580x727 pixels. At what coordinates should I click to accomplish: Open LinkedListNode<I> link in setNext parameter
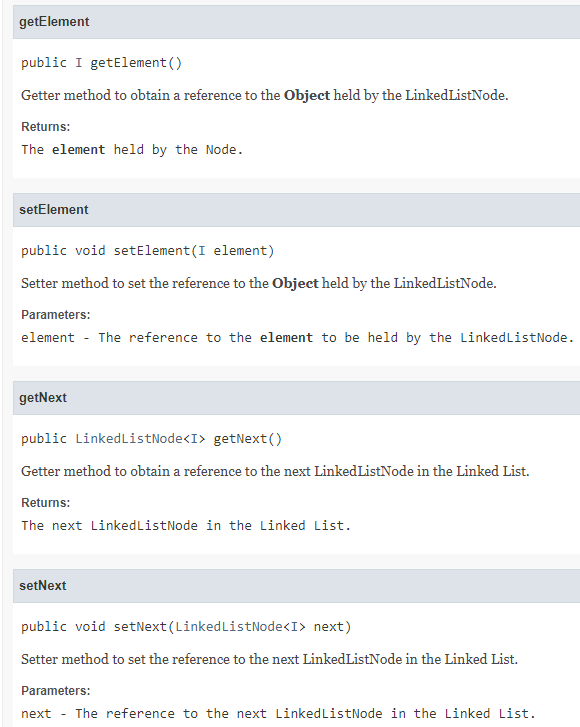tap(240, 627)
